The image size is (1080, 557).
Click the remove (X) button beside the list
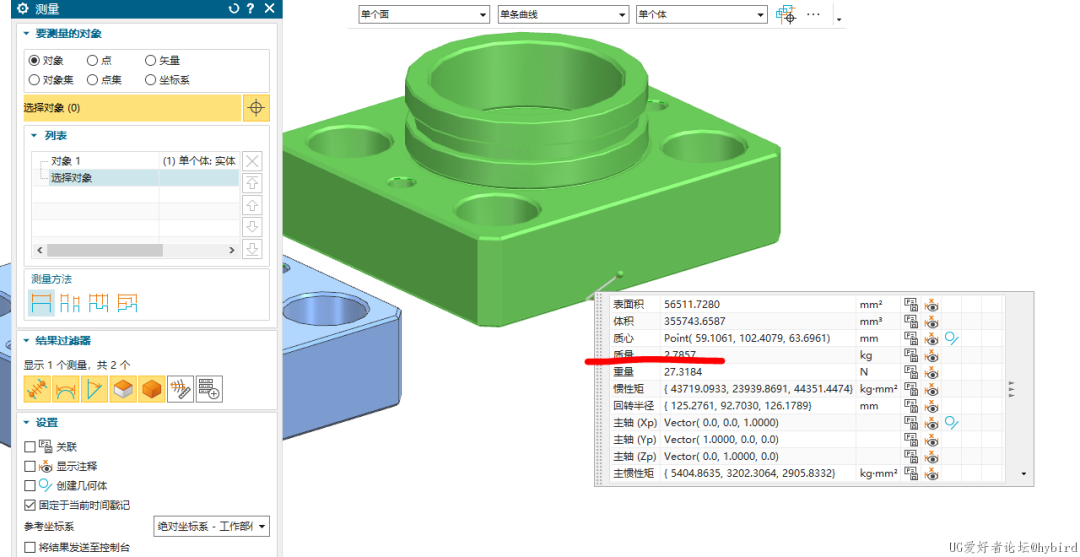[253, 161]
